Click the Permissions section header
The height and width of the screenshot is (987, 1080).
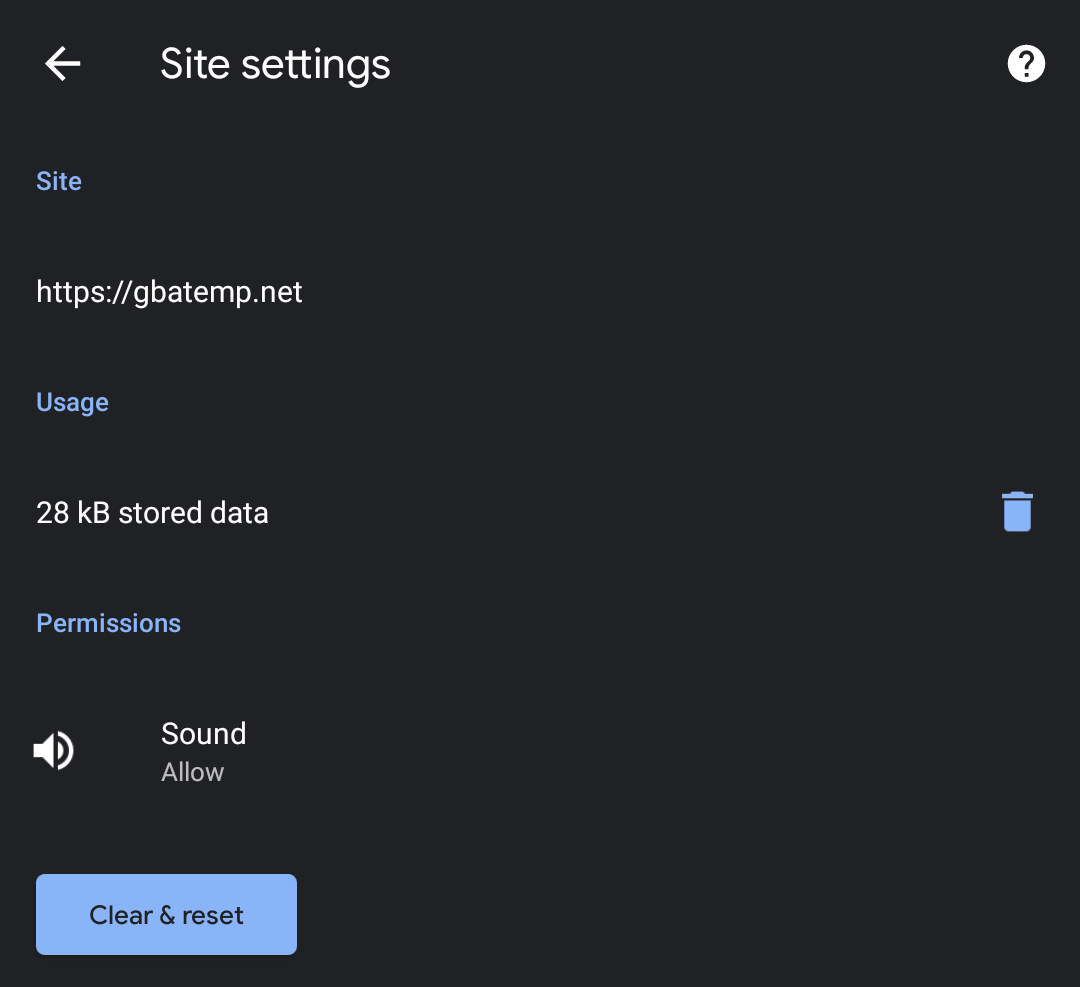(108, 623)
